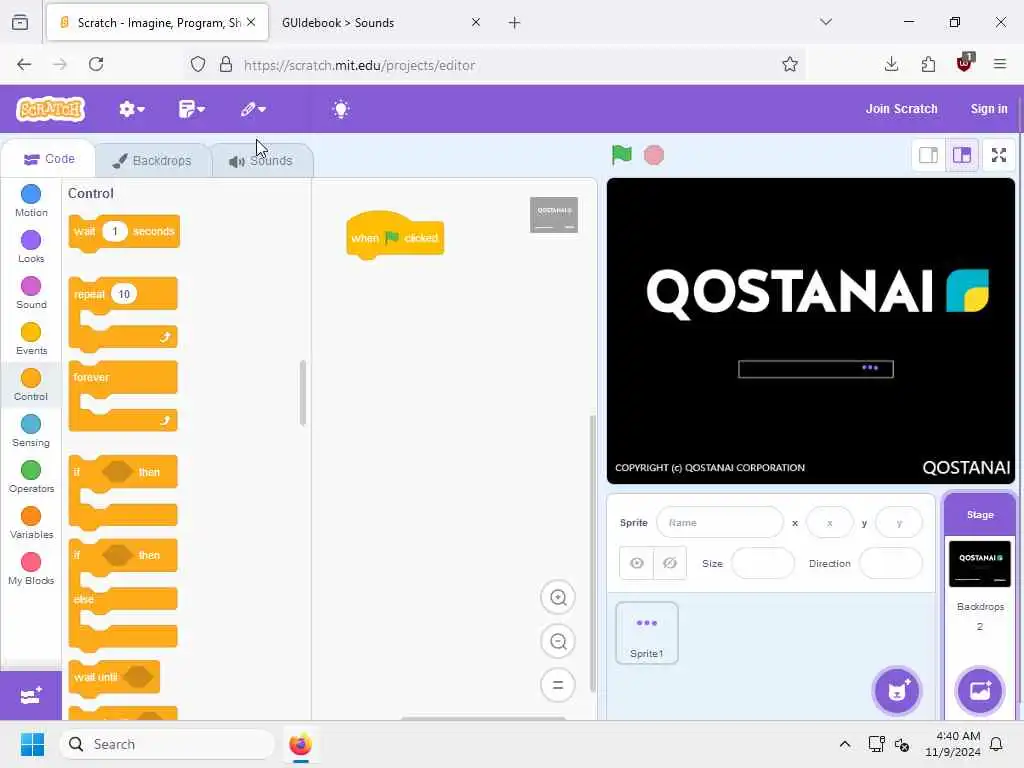
Task: Click the workspace vertical scrollbar
Action: click(x=592, y=552)
